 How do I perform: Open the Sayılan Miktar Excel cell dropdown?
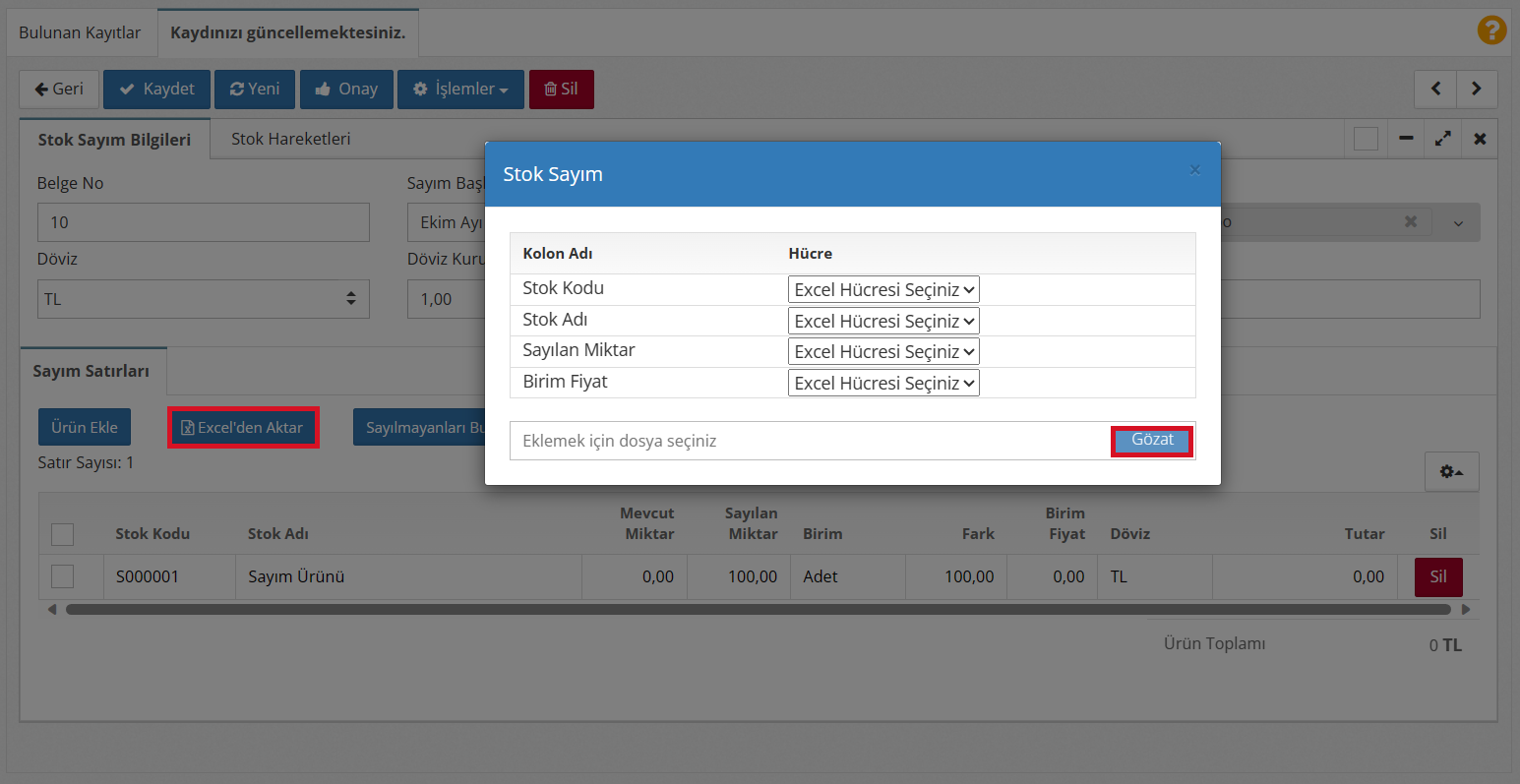(x=882, y=351)
